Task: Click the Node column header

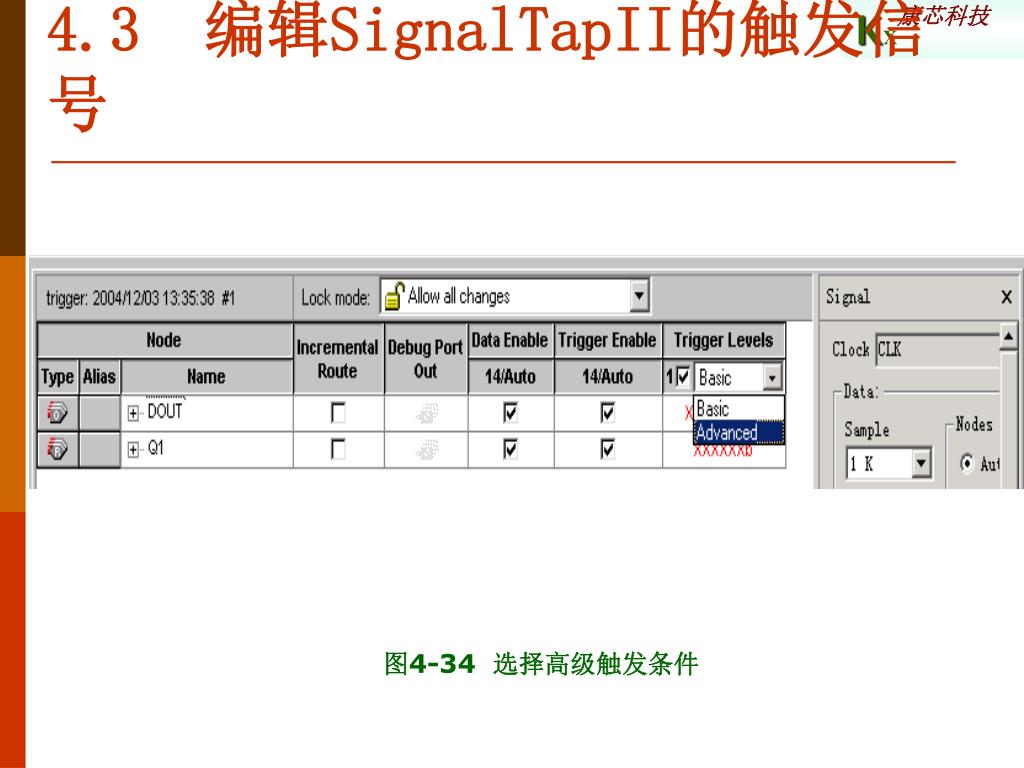Action: pyautogui.click(x=164, y=340)
